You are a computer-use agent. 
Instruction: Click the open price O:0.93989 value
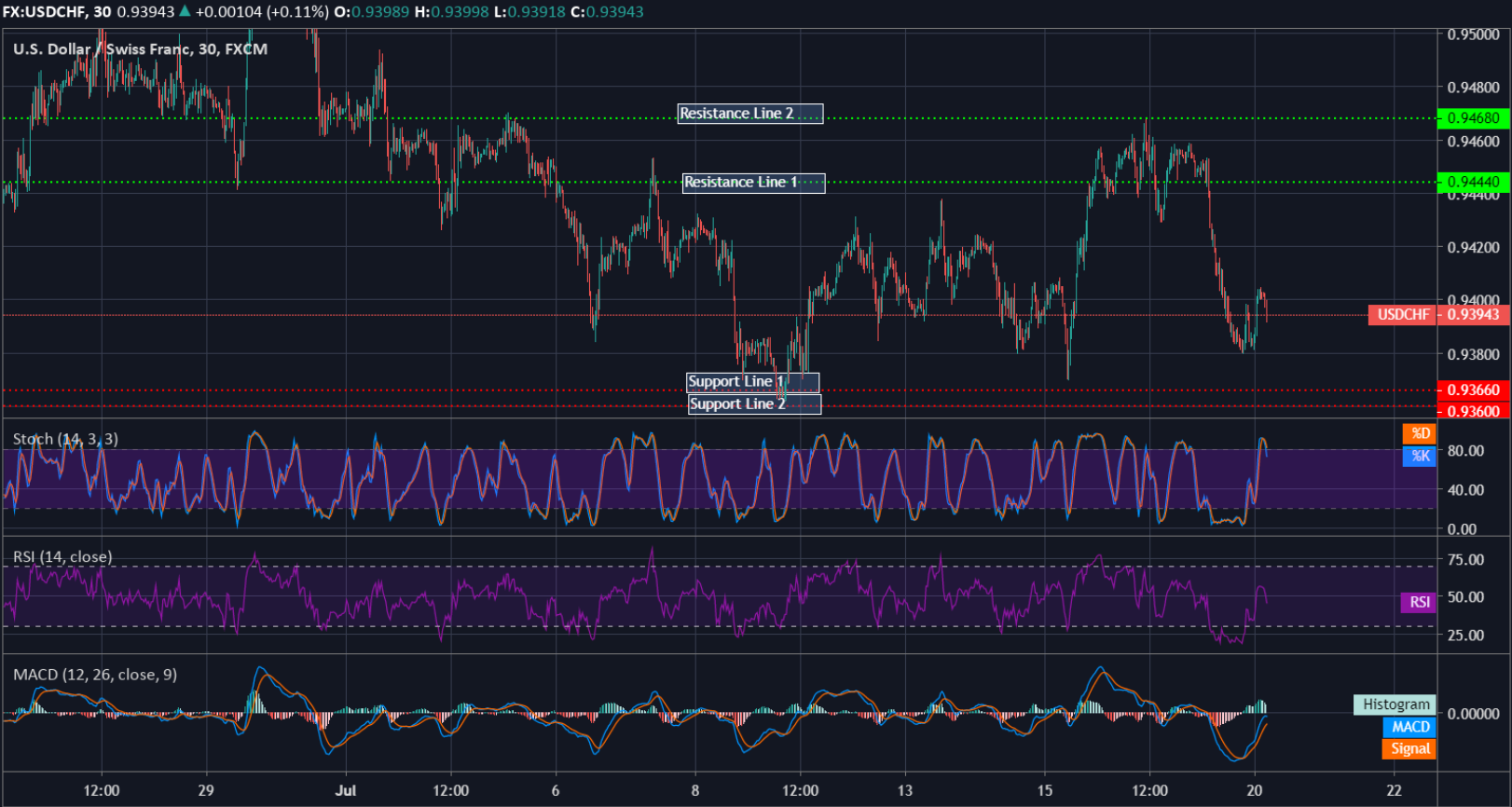click(x=372, y=12)
